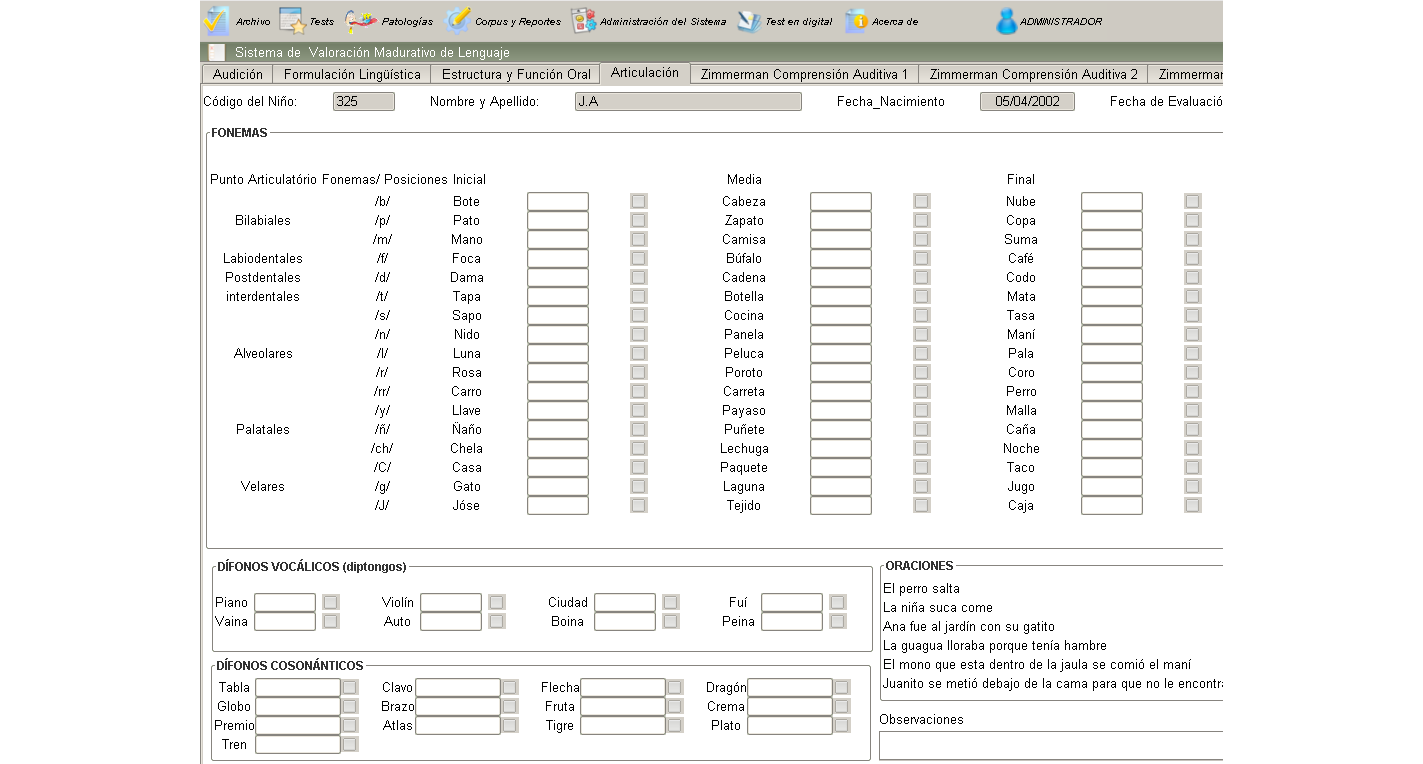The image size is (1423, 764).
Task: Check the box for initial word Bote
Action: tap(639, 201)
